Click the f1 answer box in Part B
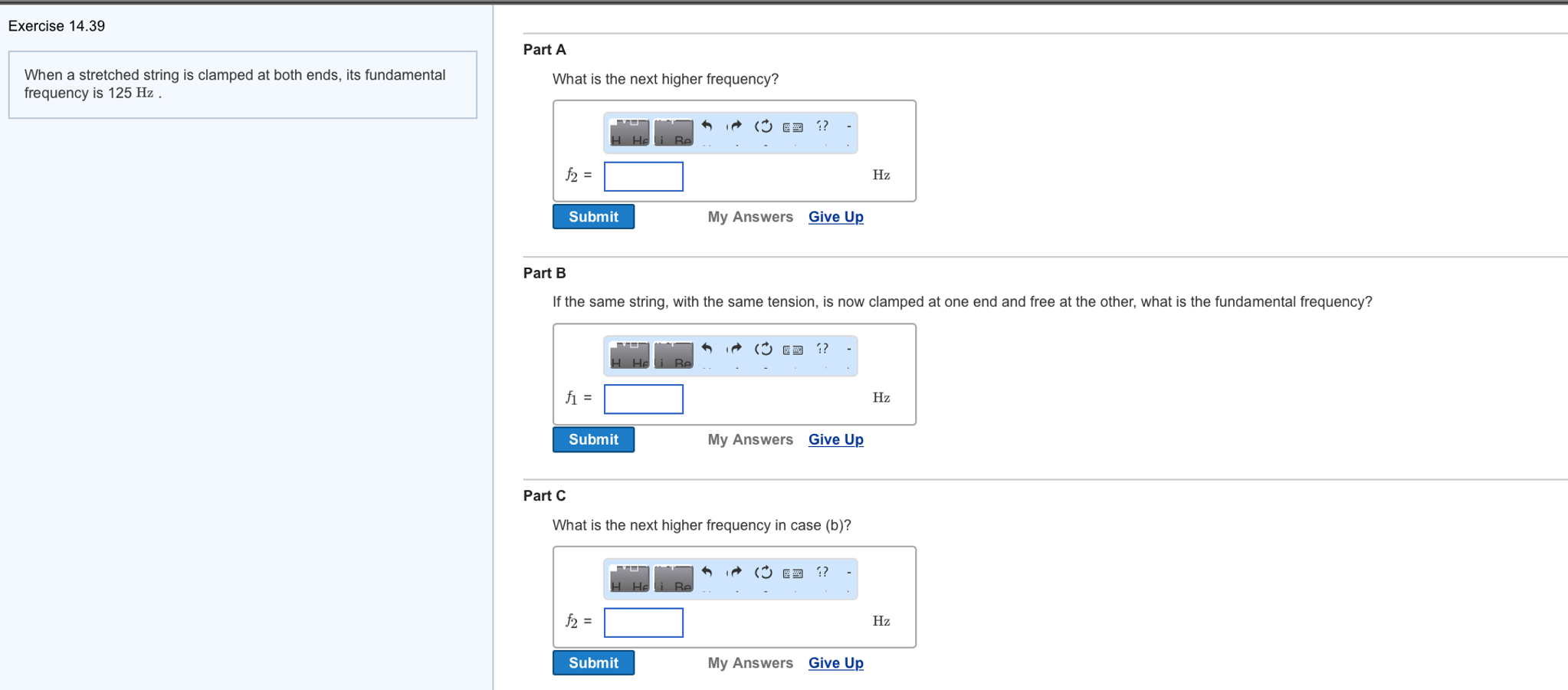1568x690 pixels. pos(643,399)
